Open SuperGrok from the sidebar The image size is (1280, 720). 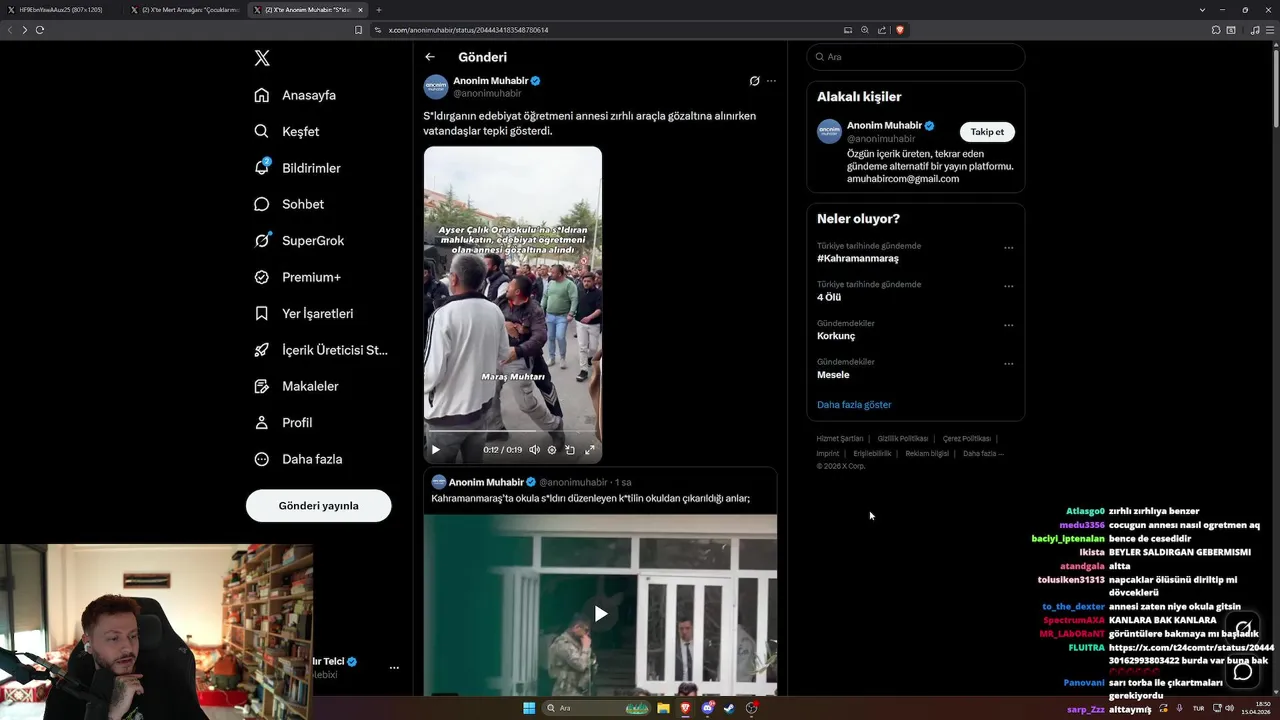(299, 240)
